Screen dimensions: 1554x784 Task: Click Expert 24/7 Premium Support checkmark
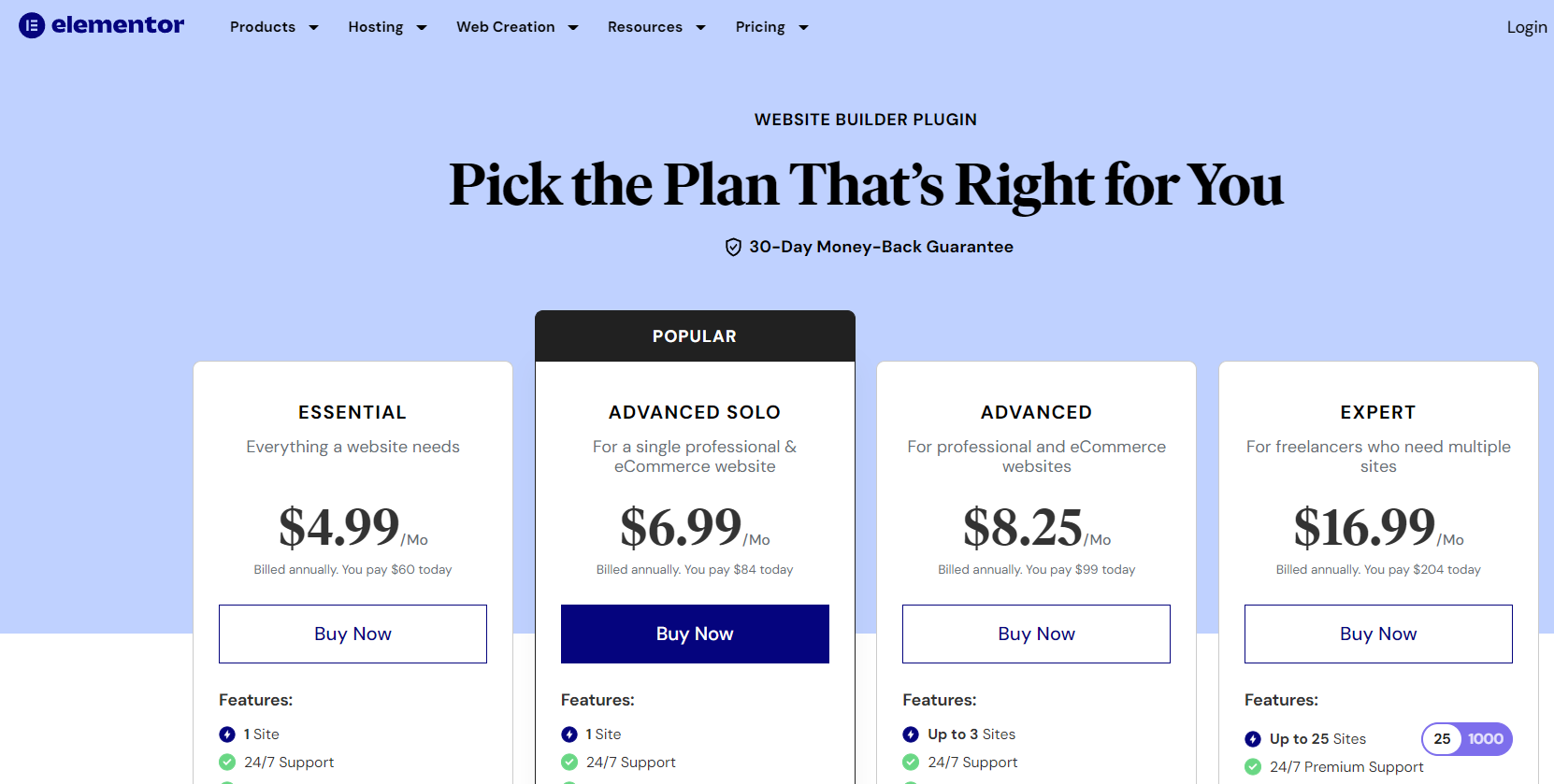pos(1253,767)
